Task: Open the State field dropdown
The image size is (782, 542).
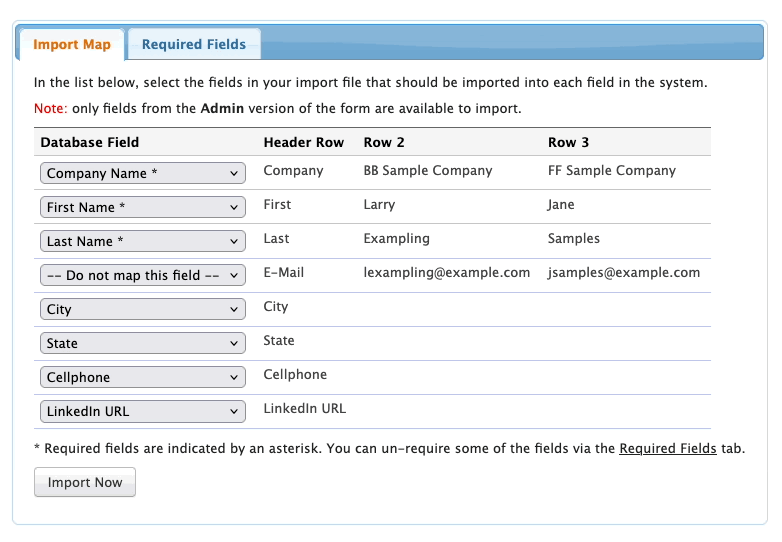Action: pyautogui.click(x=143, y=344)
